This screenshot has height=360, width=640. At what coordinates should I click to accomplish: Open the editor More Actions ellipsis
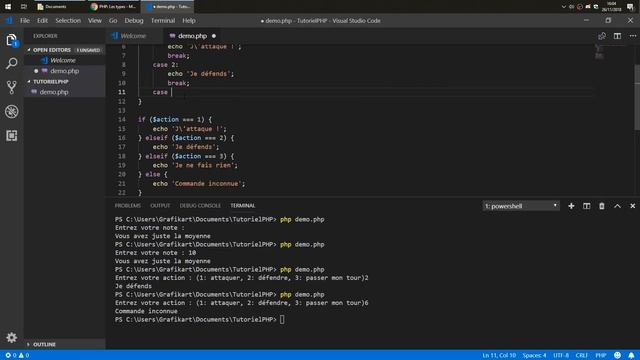pyautogui.click(x=633, y=36)
